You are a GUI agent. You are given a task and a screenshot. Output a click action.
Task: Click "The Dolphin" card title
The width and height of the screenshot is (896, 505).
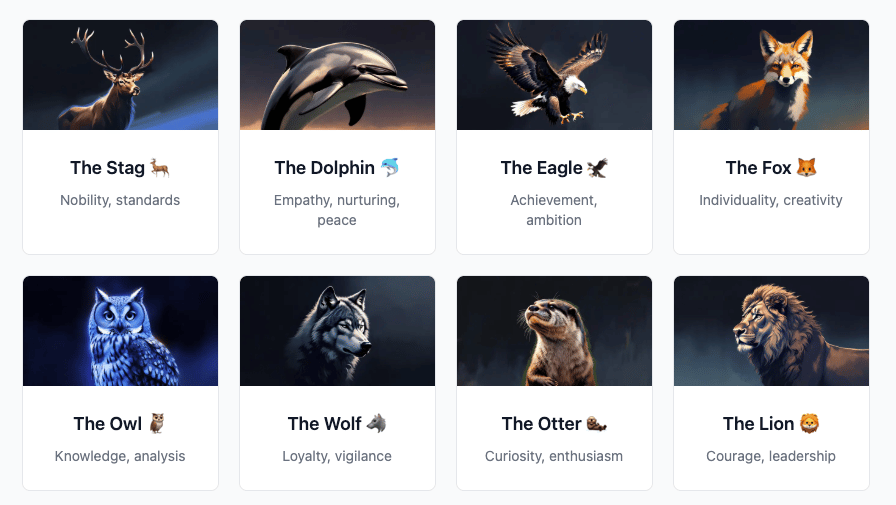325,168
